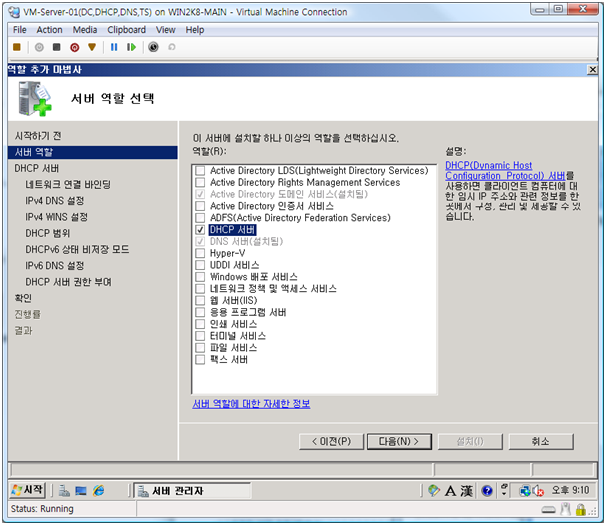Open the File menu

pyautogui.click(x=19, y=30)
